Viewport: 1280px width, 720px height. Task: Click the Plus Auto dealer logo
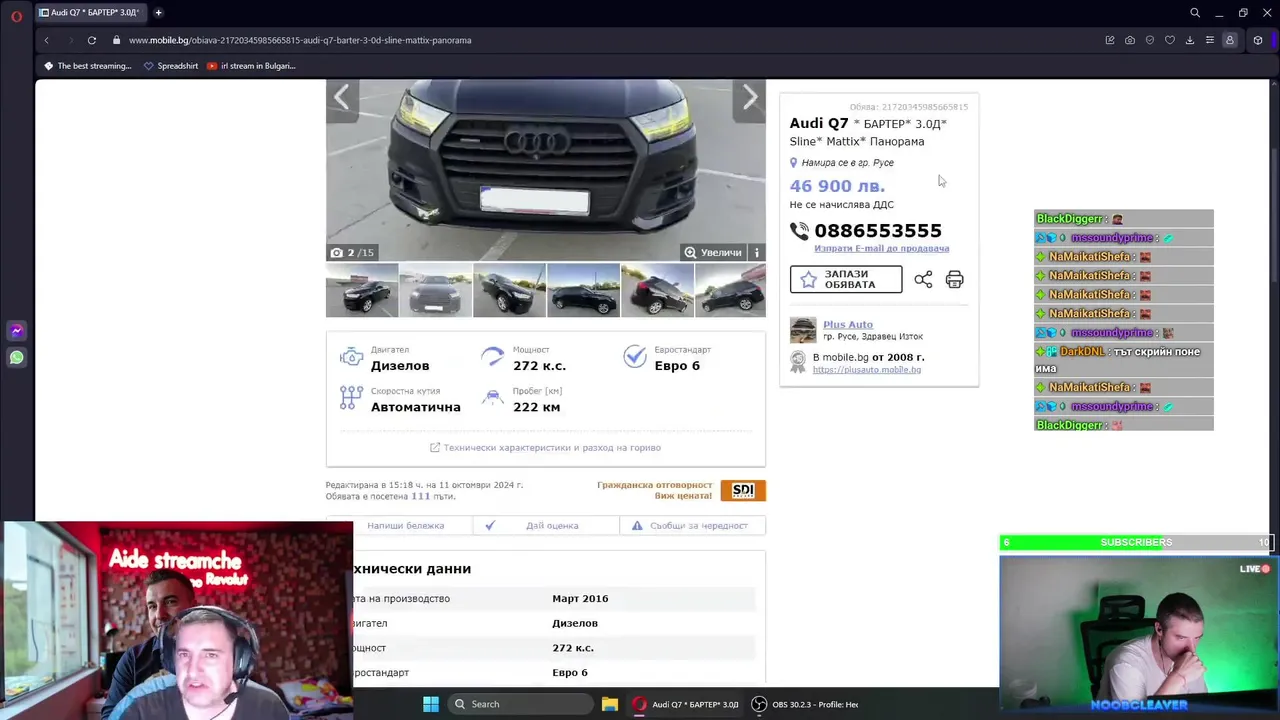click(x=803, y=330)
